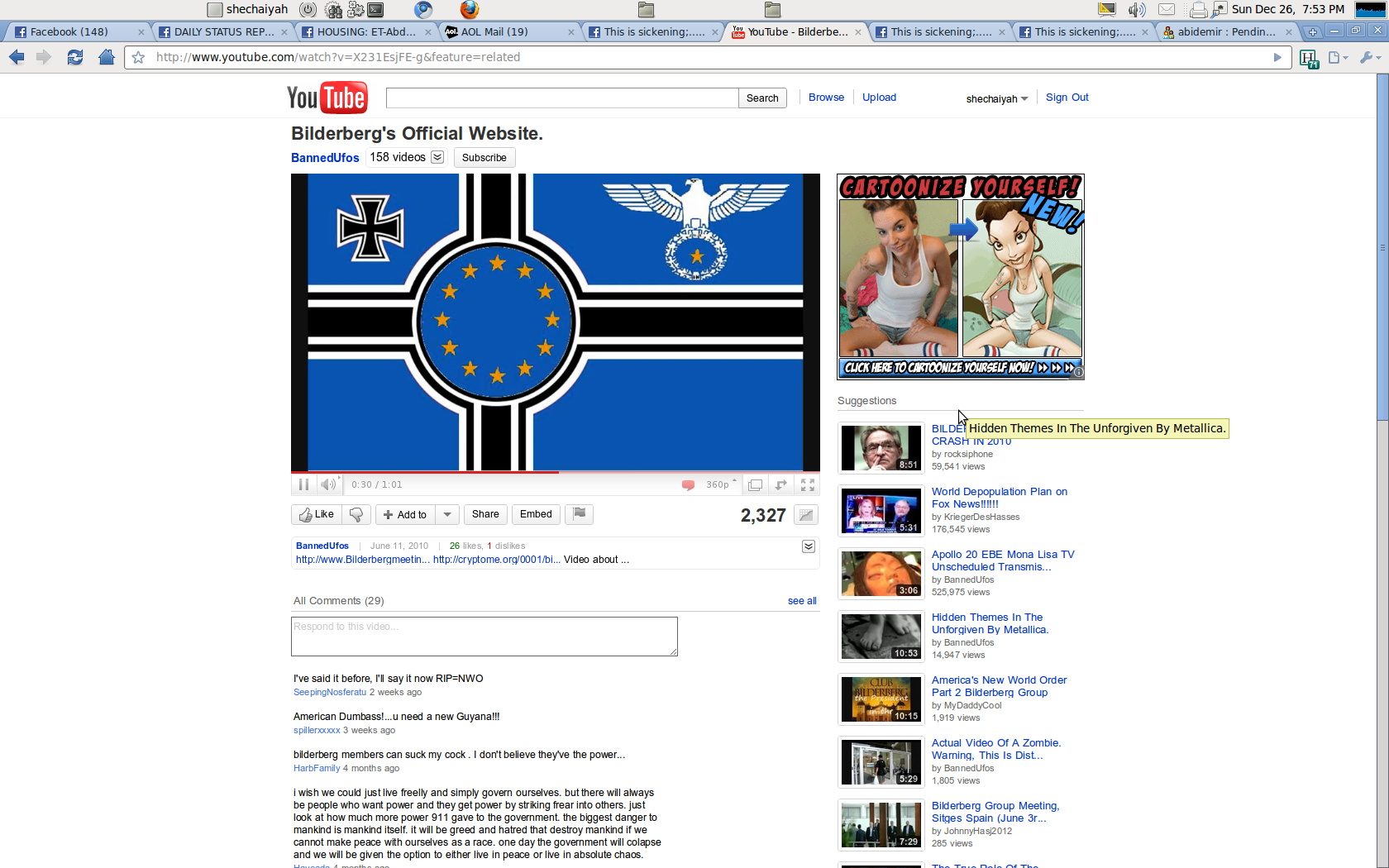1389x868 pixels.
Task: Pause the video with the pause button
Action: (x=303, y=484)
